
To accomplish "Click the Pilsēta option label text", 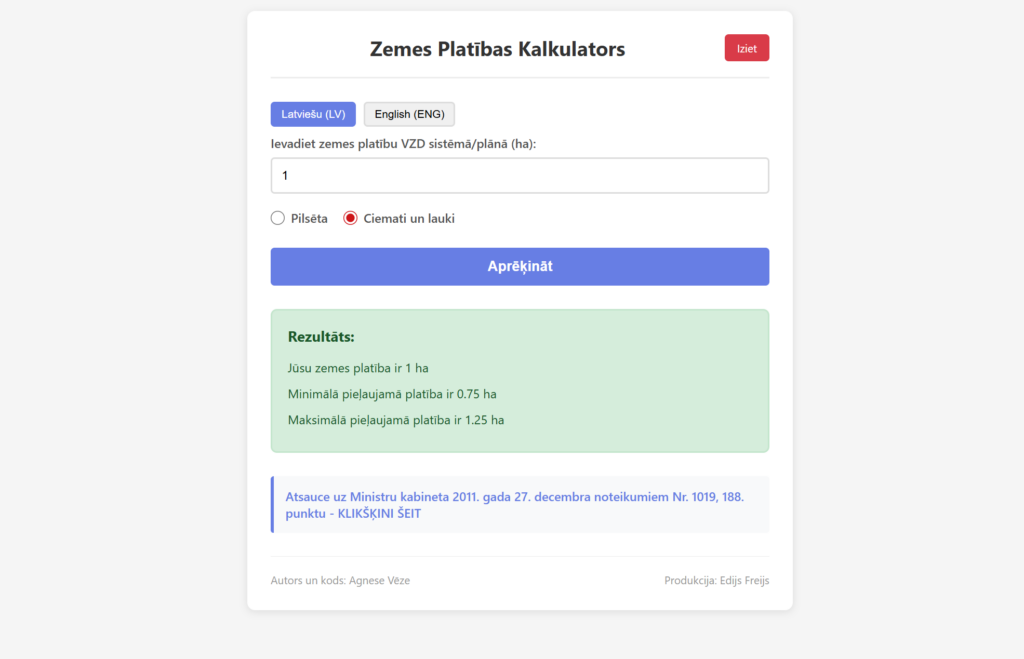I will click(x=308, y=218).
